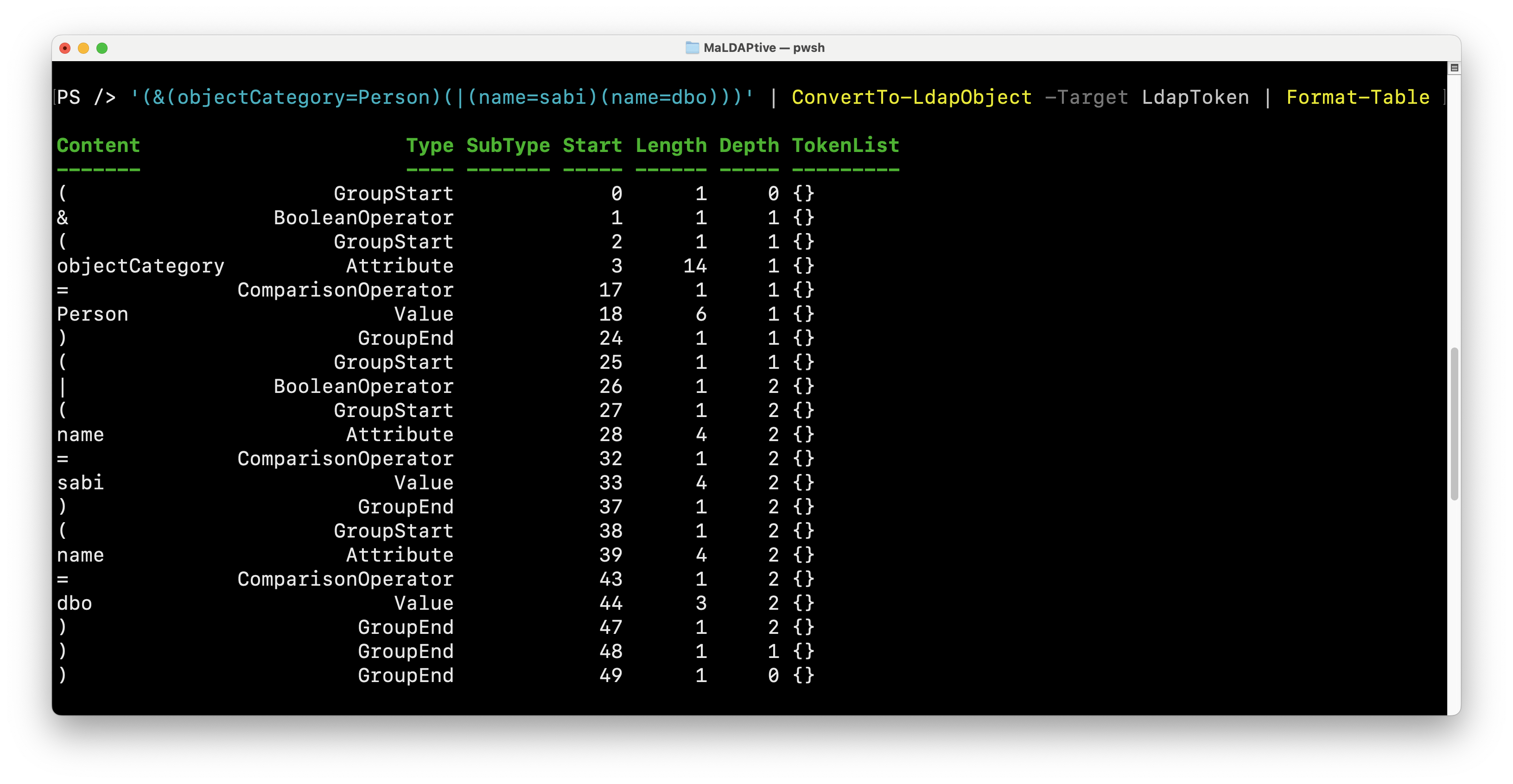Image resolution: width=1513 pixels, height=784 pixels.
Task: Click the ConvertTo-LdapObject command text
Action: coord(912,97)
